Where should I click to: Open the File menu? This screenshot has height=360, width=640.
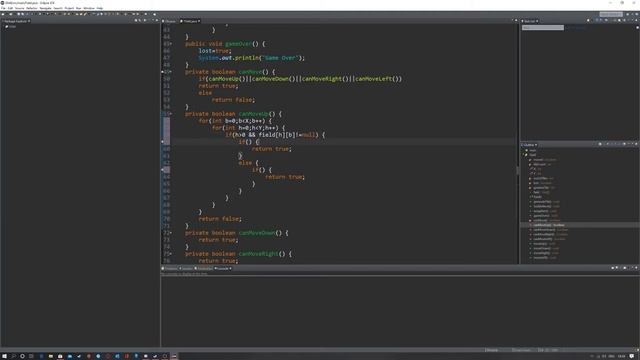point(3,8)
